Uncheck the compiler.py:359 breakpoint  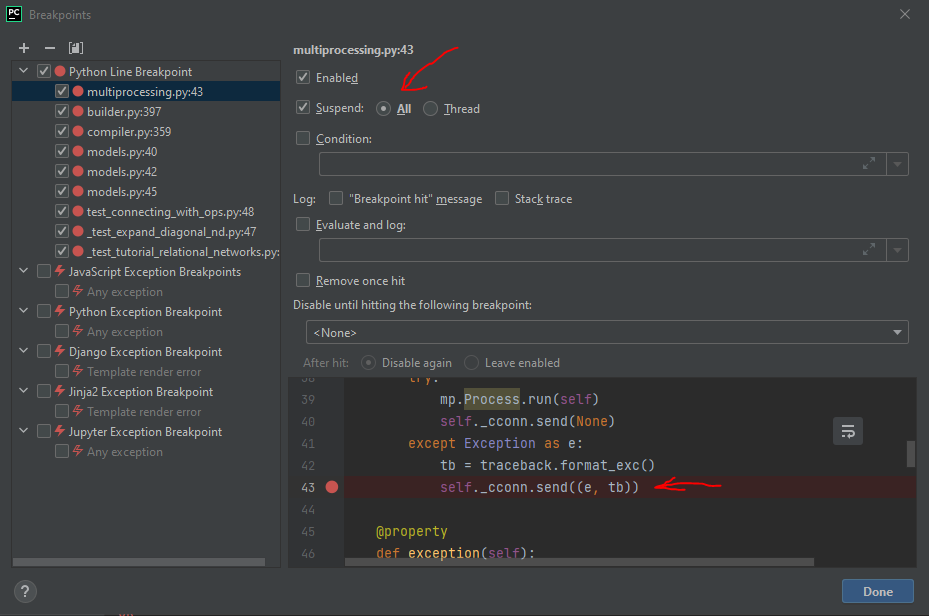tap(62, 131)
